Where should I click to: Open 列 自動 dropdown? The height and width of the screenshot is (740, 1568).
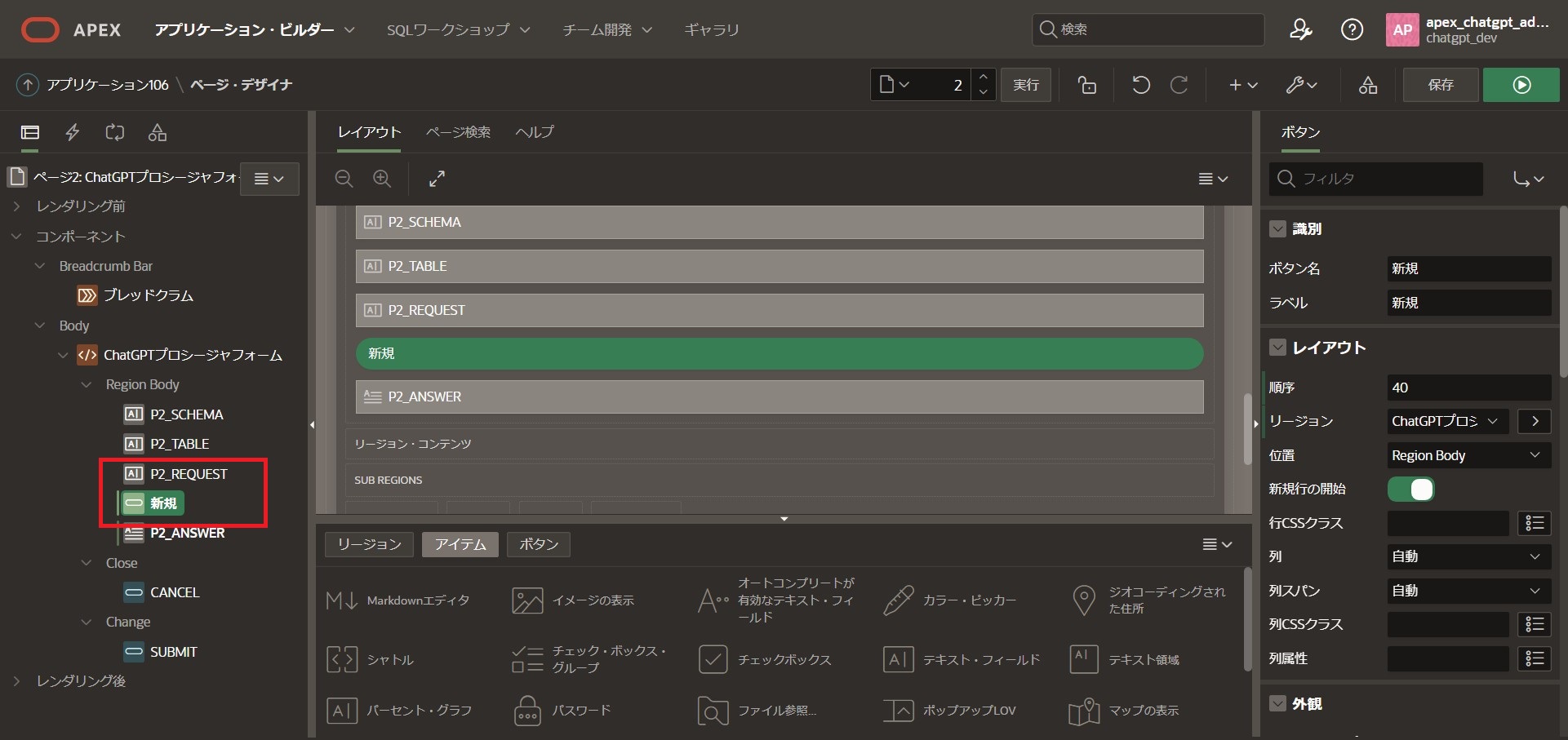click(x=1469, y=556)
